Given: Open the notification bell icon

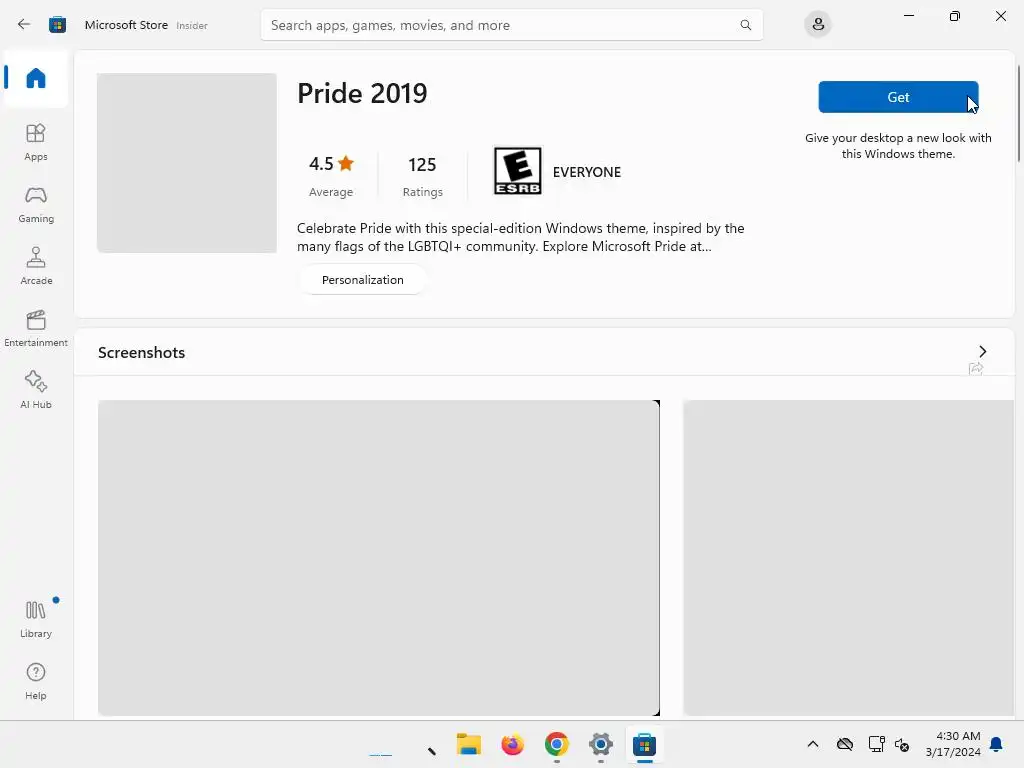Looking at the screenshot, I should click(997, 744).
